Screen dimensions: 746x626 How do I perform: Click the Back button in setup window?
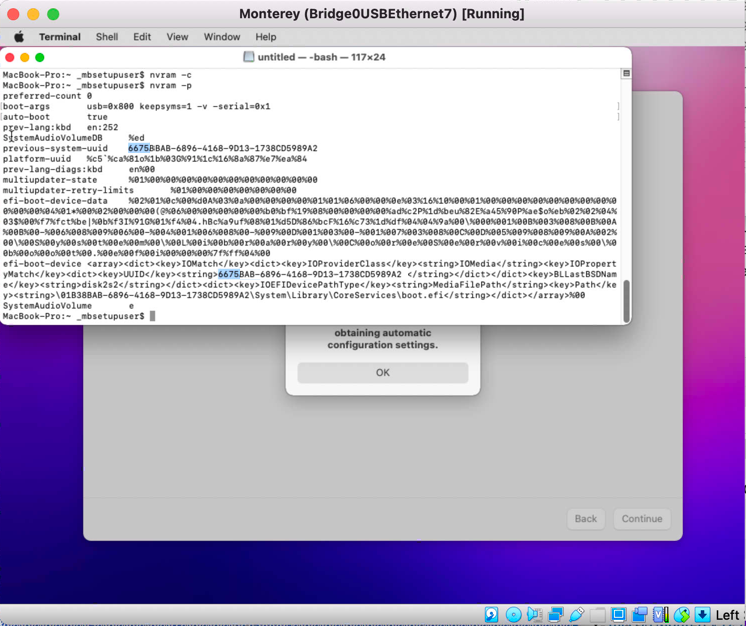[586, 518]
